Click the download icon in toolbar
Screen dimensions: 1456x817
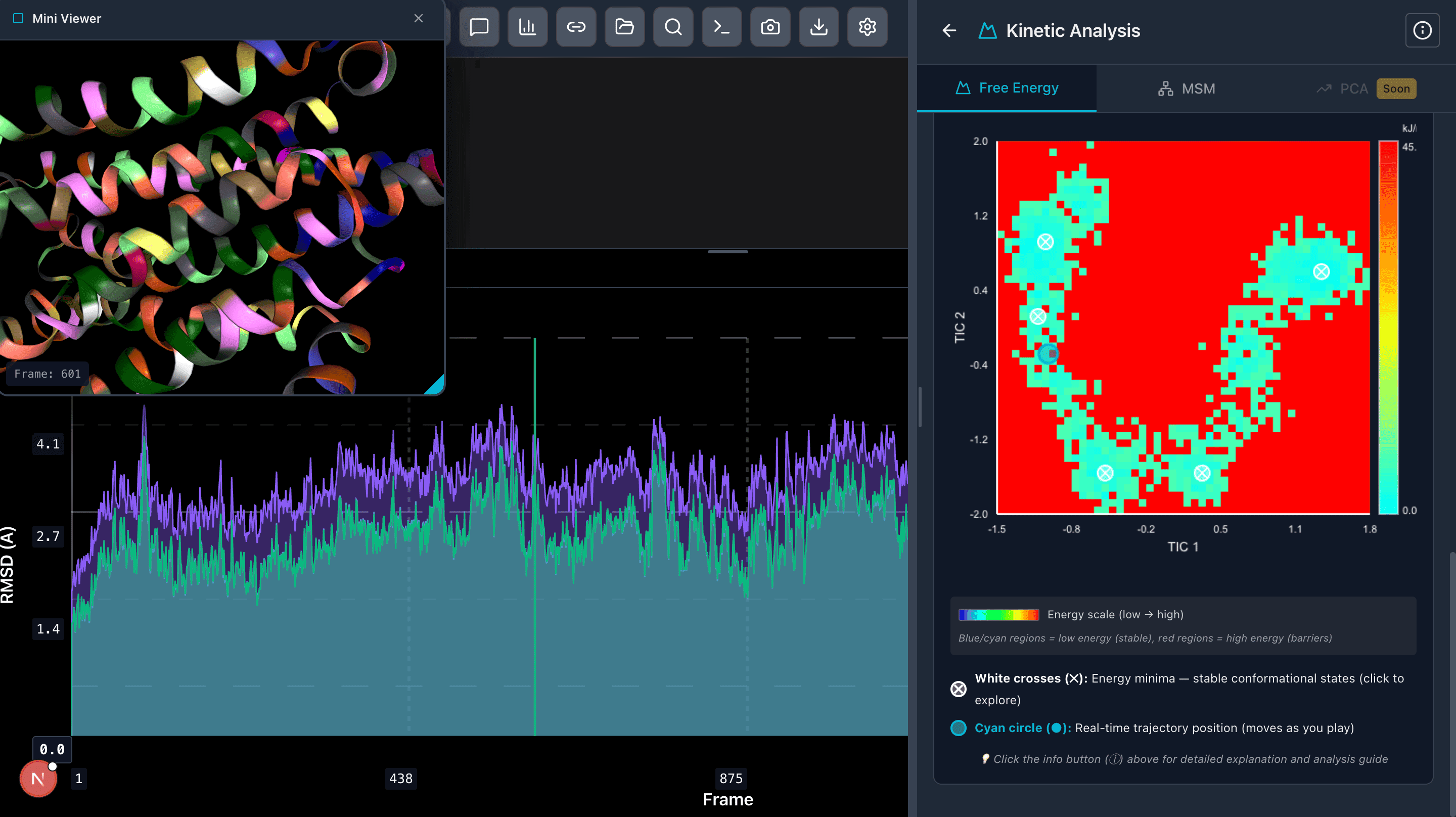pos(818,27)
